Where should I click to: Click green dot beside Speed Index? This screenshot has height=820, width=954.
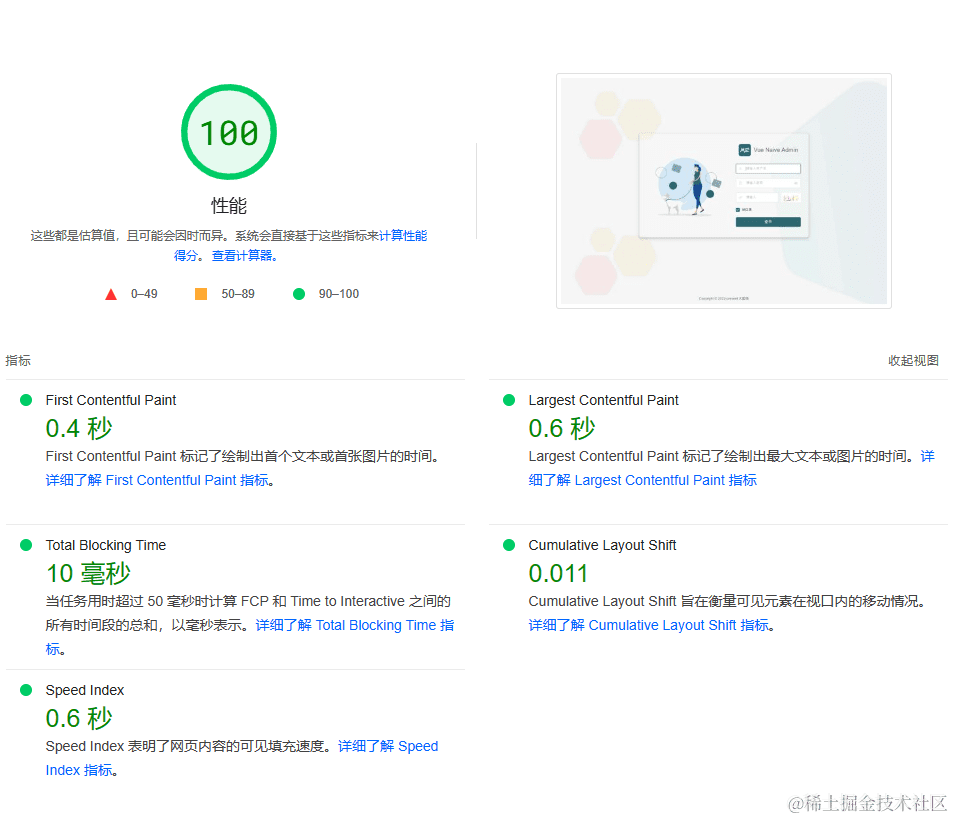26,690
